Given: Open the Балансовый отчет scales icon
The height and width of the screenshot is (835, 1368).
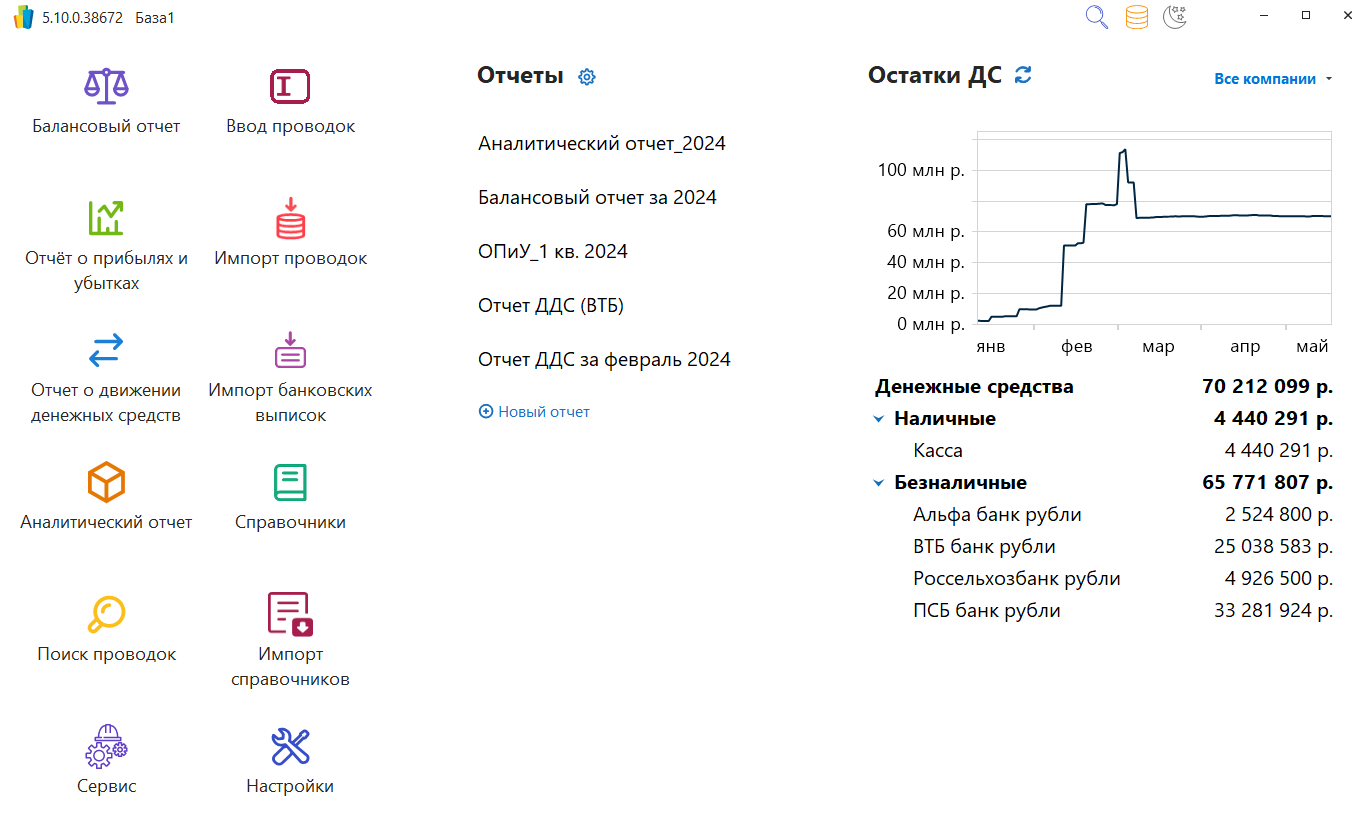Looking at the screenshot, I should pyautogui.click(x=106, y=86).
